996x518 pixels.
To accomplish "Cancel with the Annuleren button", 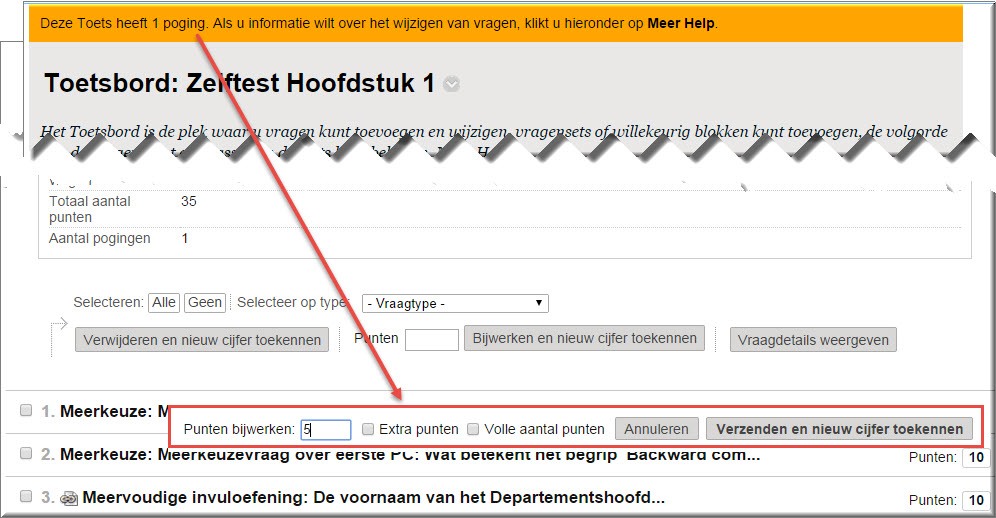I will [x=656, y=429].
